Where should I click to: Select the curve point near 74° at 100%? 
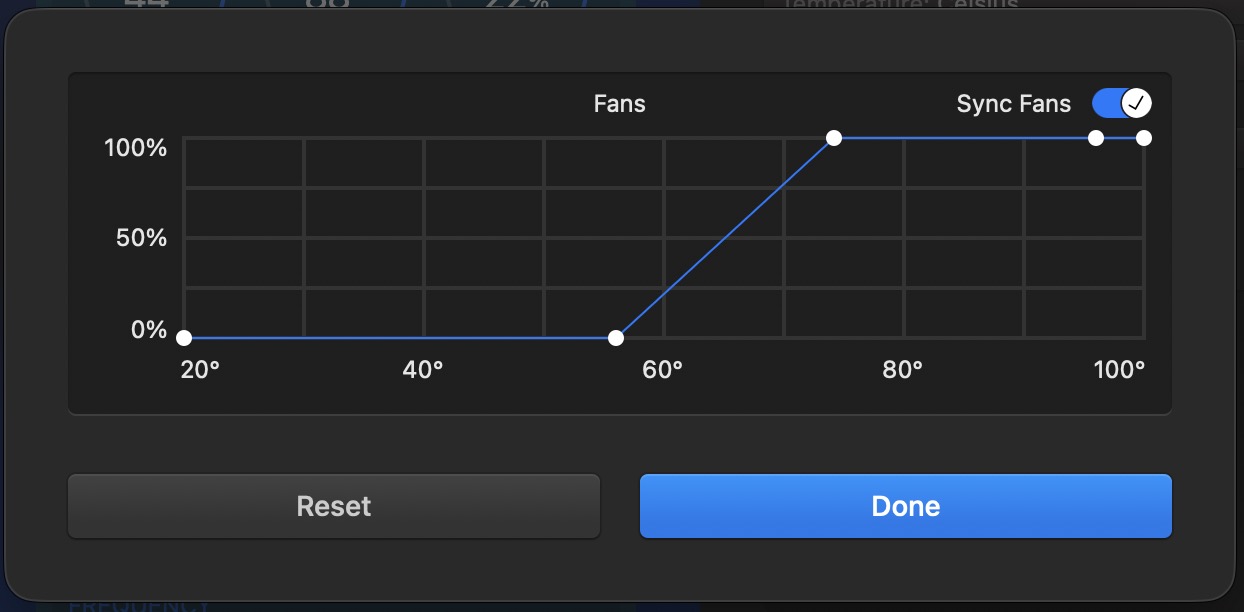click(834, 138)
